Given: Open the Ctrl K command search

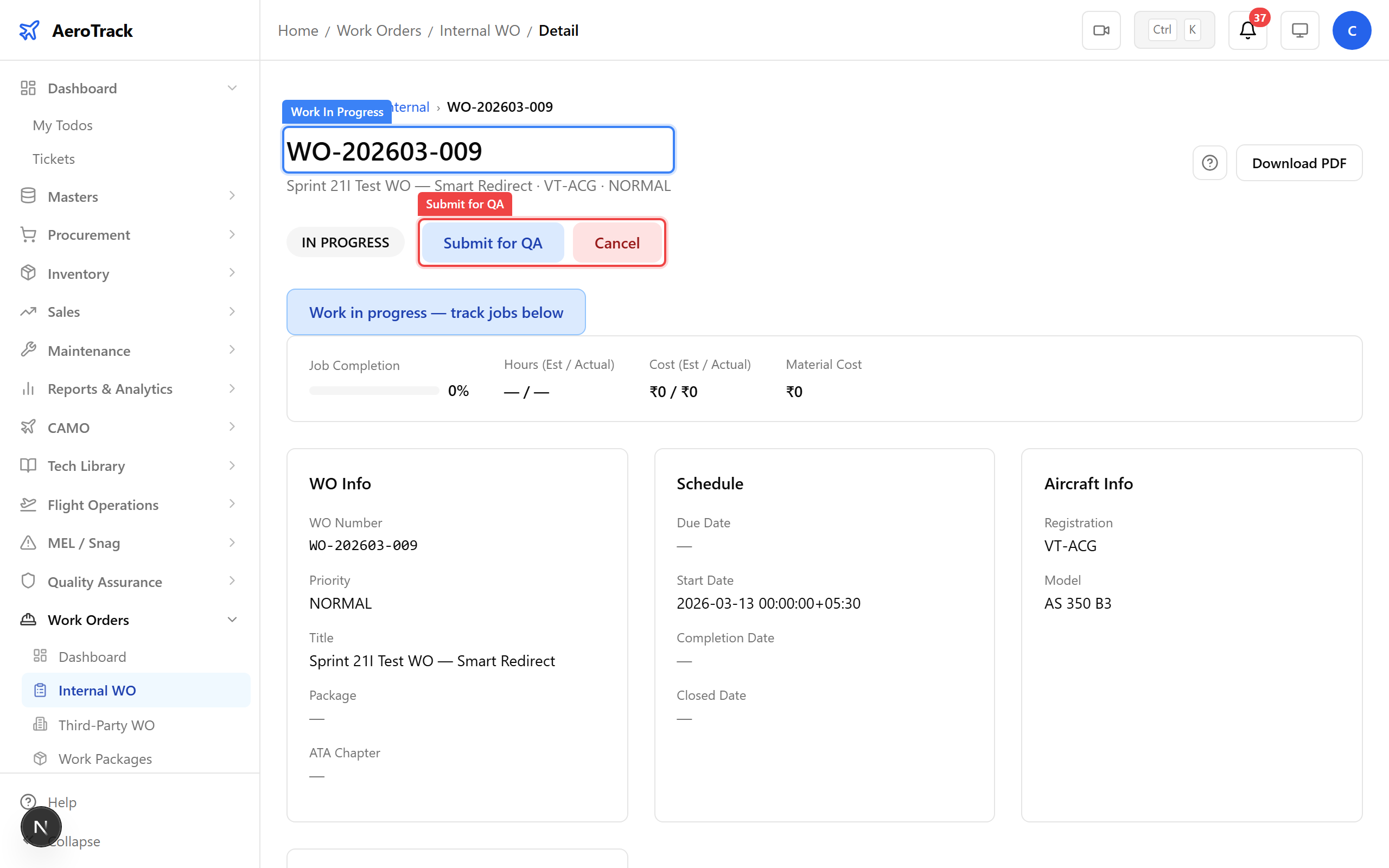Looking at the screenshot, I should [x=1174, y=30].
